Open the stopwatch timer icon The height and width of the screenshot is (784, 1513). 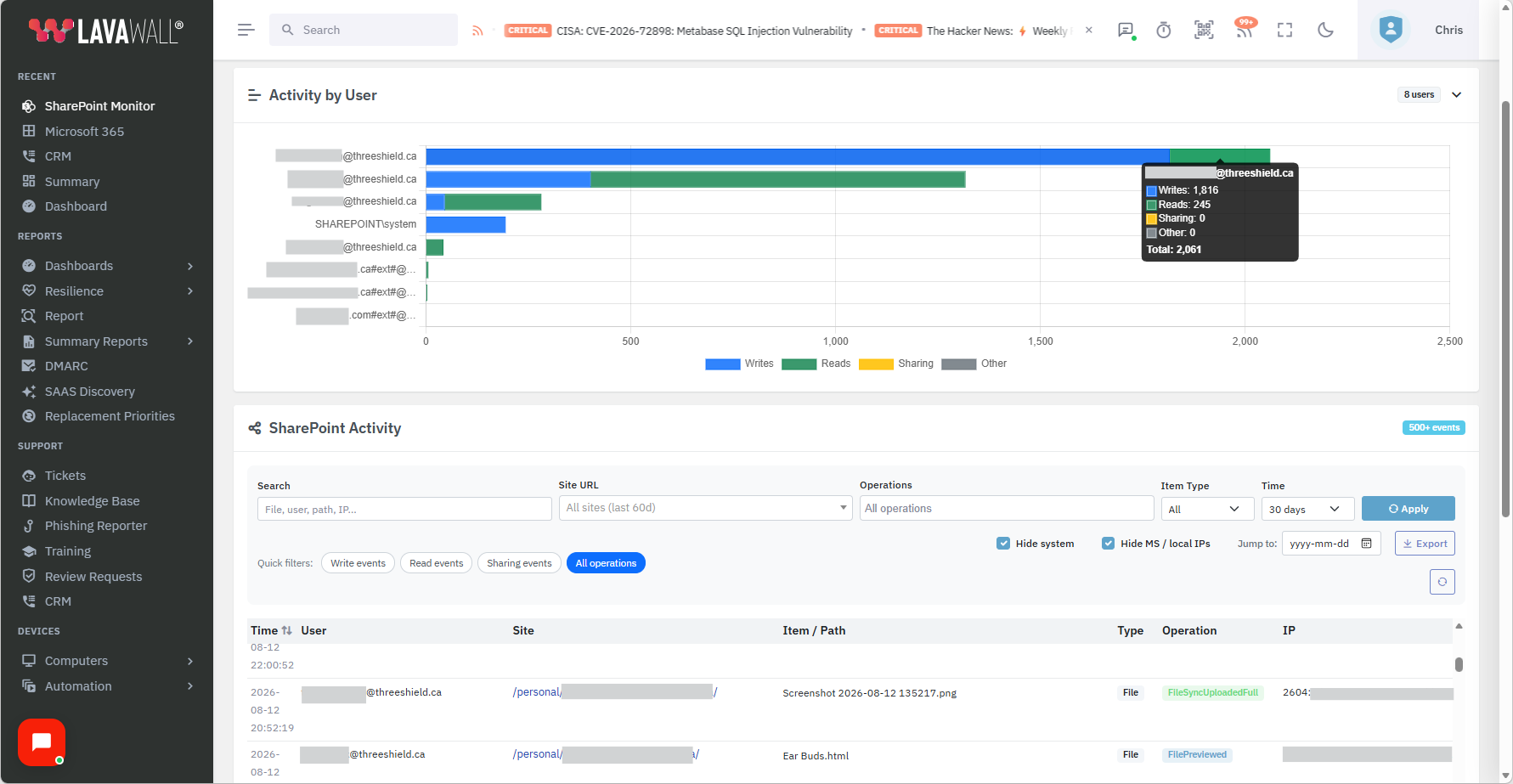click(x=1164, y=30)
